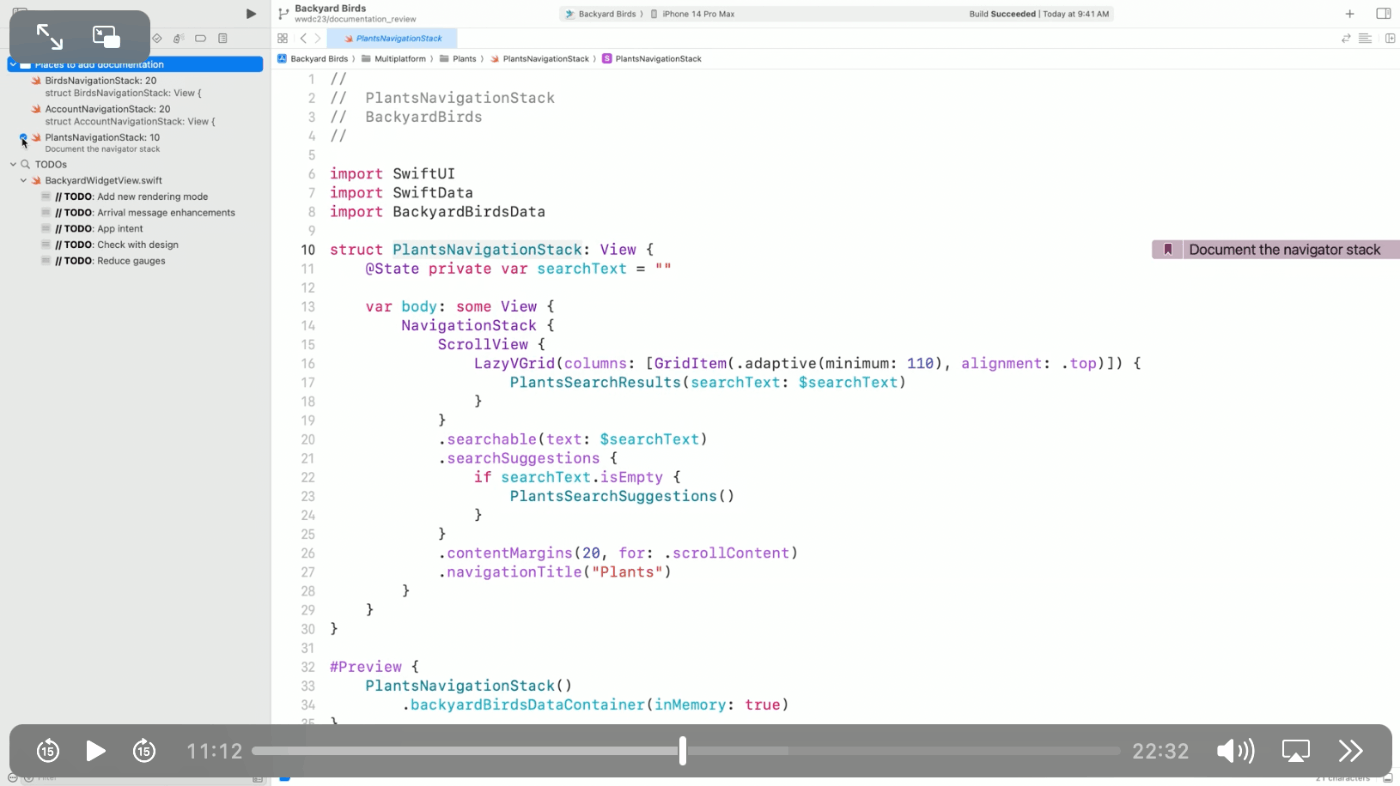
Task: Open the Plants folder breadcrumb
Action: (458, 59)
